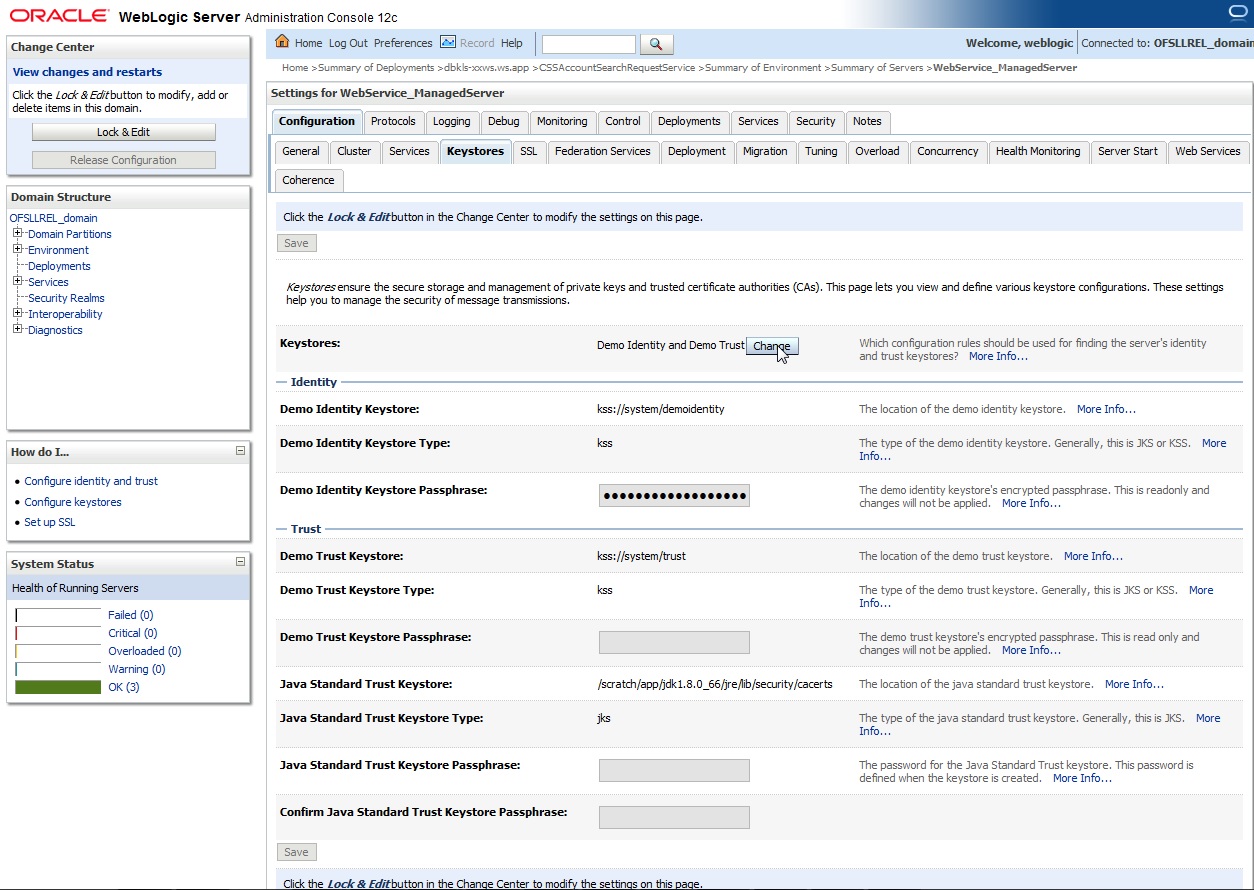Click the Overloaded (0) status link

[x=145, y=651]
